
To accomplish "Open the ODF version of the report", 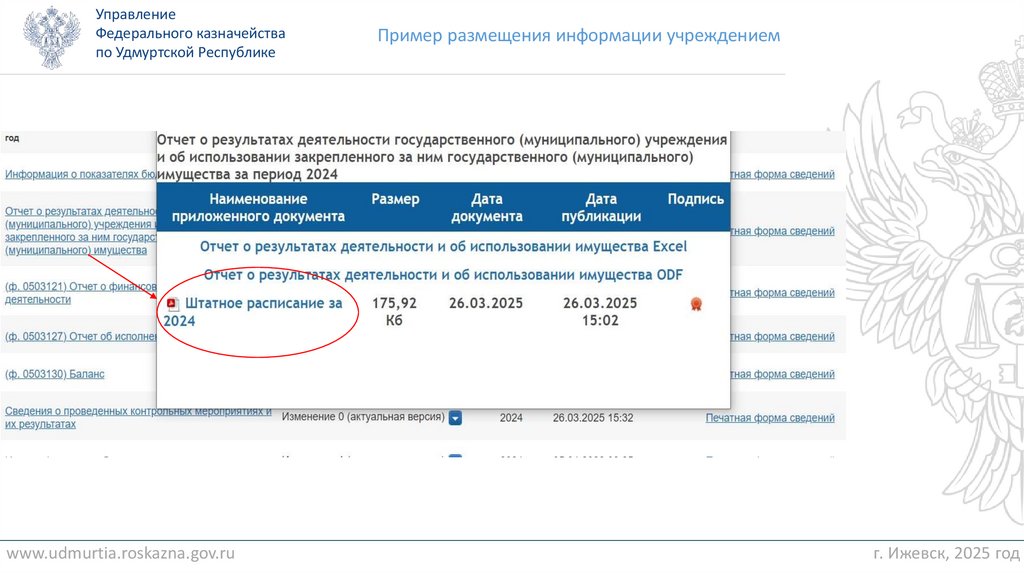I will (x=443, y=275).
